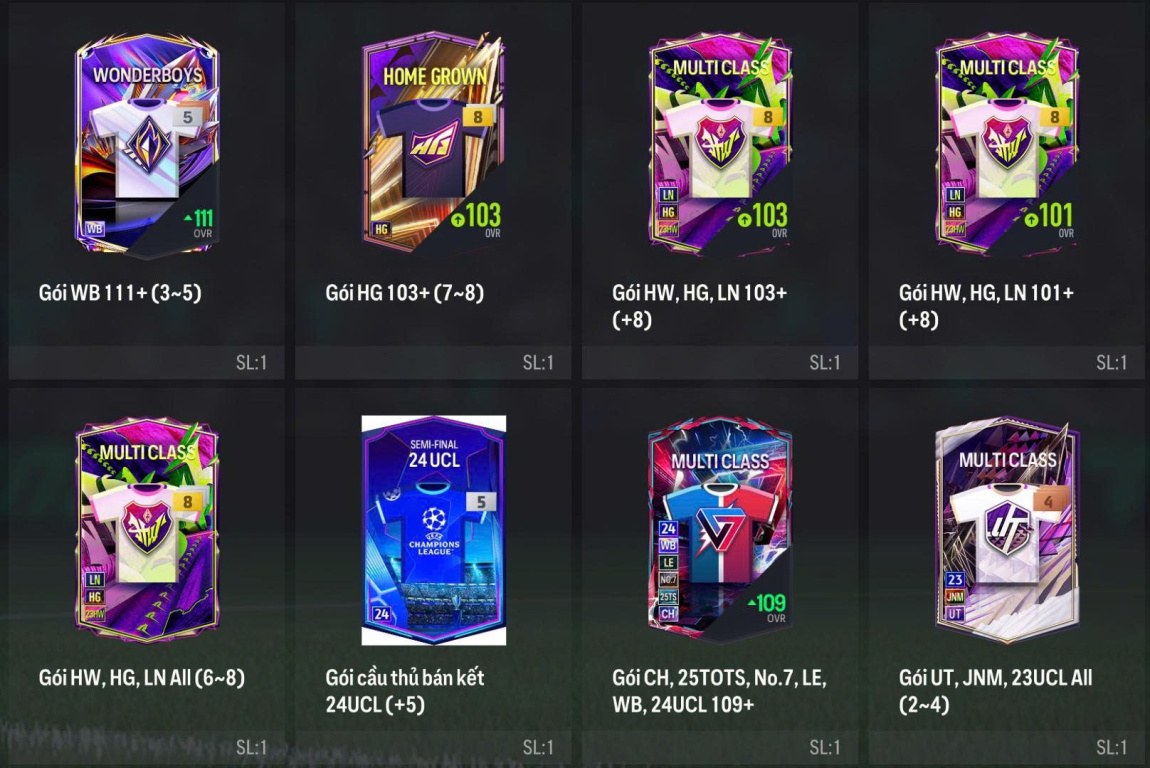Click Gói UT, JNM, 23UCL All title
Viewport: 1150px width, 768px height.
[x=995, y=690]
